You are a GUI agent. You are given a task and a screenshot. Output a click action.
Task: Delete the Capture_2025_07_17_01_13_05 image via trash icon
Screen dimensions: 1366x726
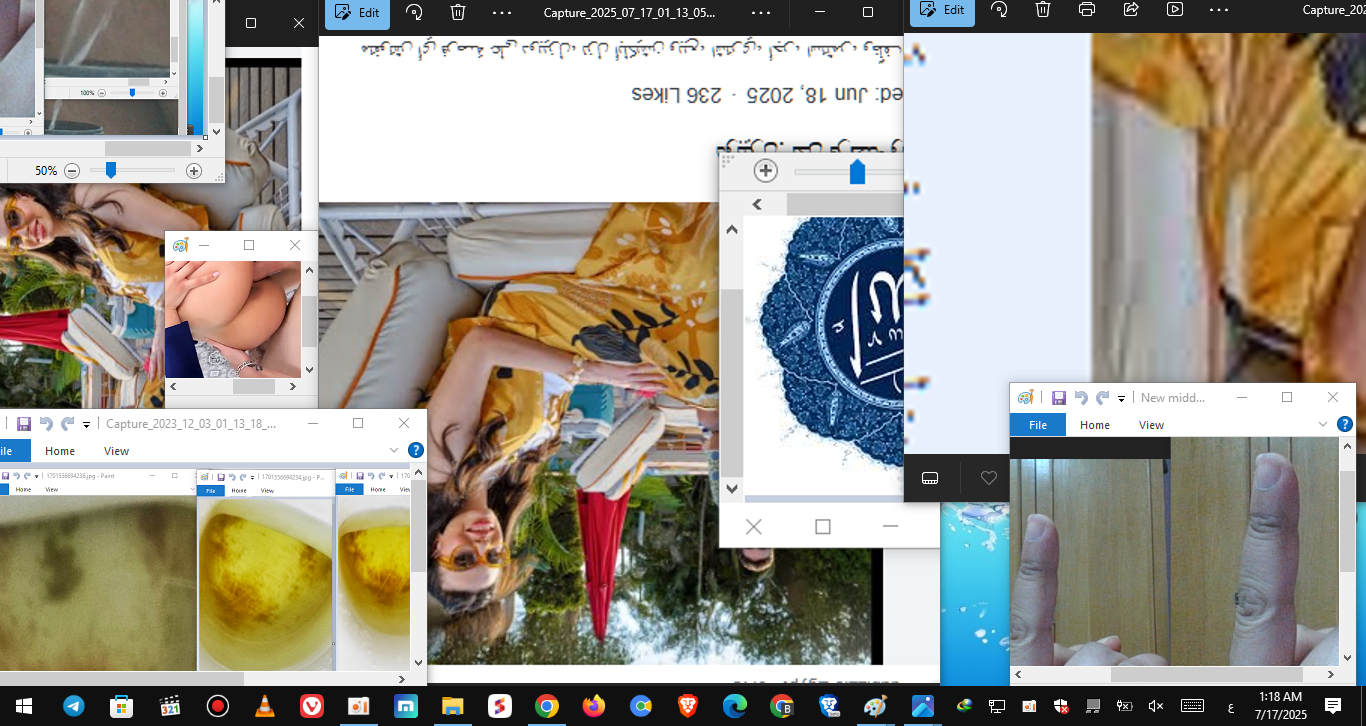pos(458,12)
